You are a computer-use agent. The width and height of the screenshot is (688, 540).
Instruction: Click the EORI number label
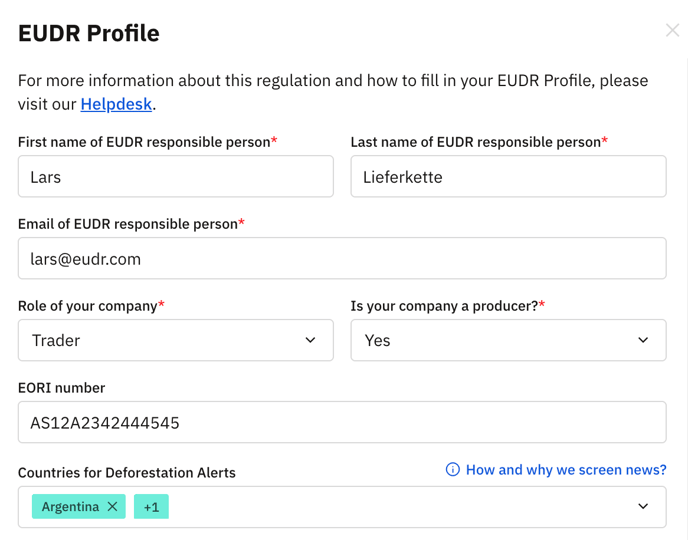tap(61, 388)
